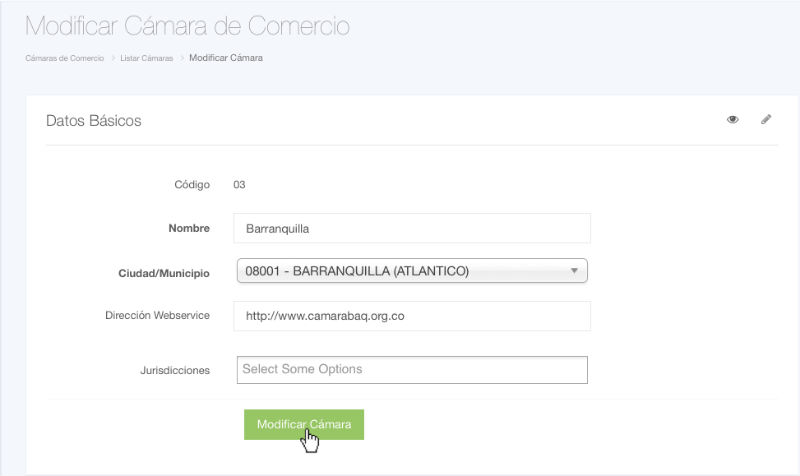Click the eye icon in Datos Básicos panel
Screen dimensions: 800x476
tap(733, 120)
